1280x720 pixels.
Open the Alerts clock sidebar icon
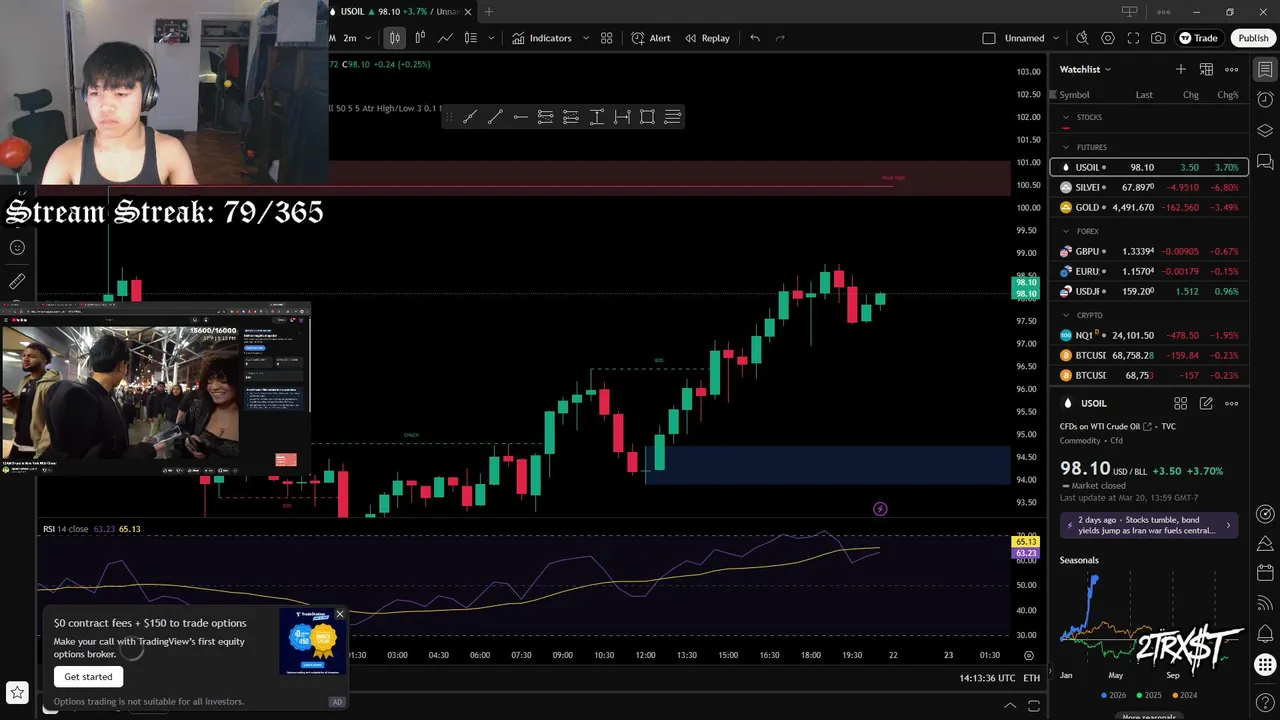[1265, 99]
